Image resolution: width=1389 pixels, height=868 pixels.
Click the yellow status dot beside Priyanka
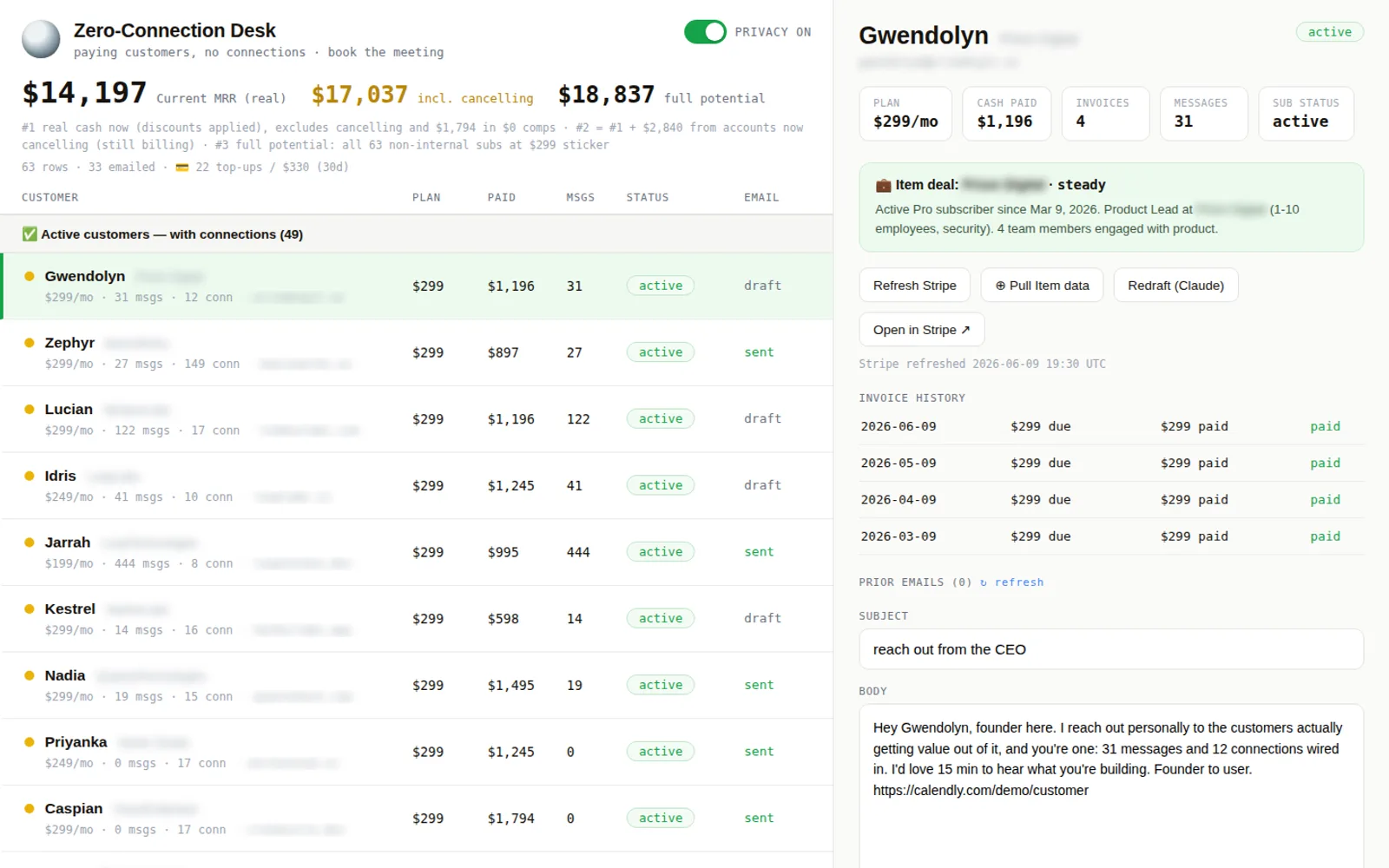point(29,742)
